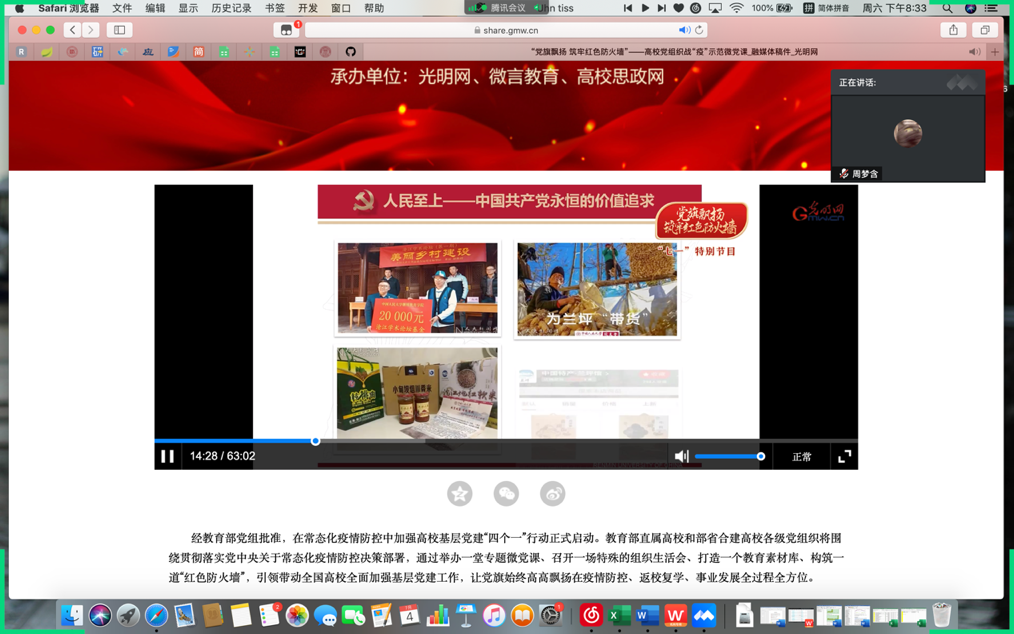
Task: Reload the current page
Action: coord(699,30)
